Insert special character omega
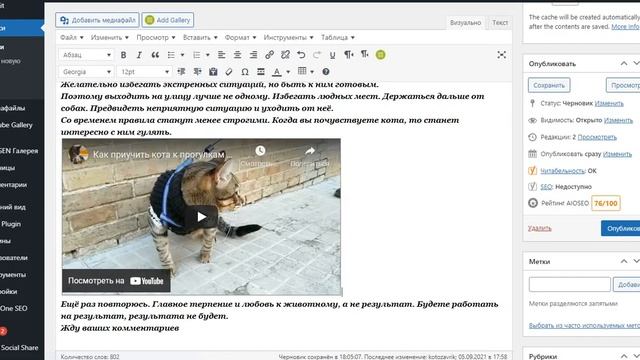 (245, 71)
